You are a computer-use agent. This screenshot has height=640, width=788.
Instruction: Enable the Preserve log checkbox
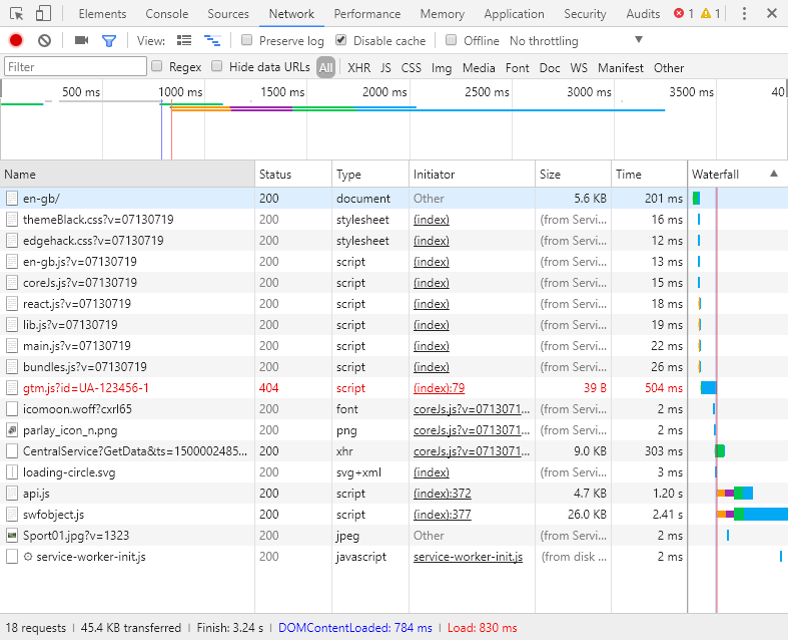click(247, 41)
